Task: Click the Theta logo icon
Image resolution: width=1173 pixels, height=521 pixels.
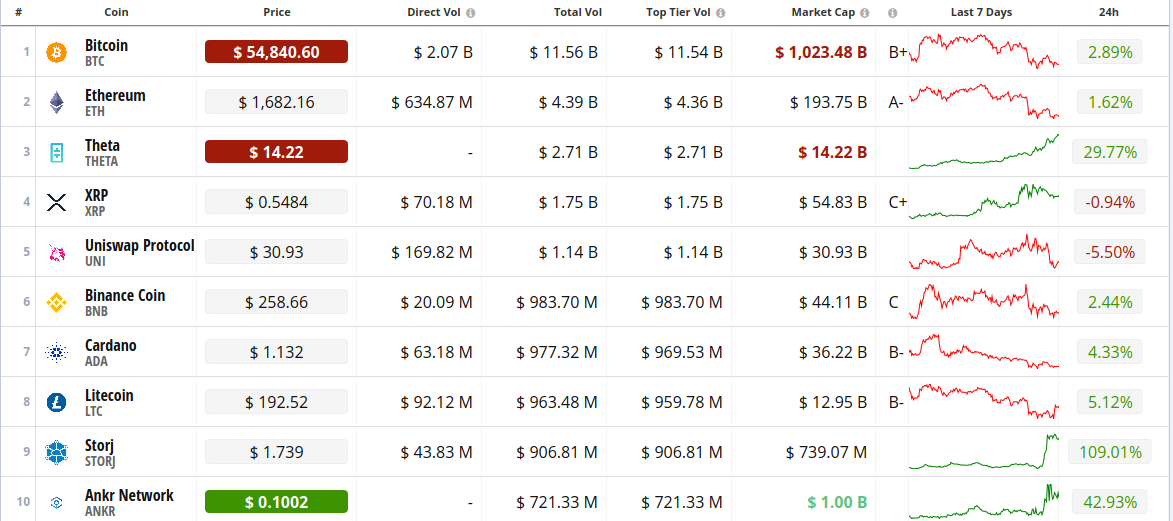Action: [x=57, y=152]
